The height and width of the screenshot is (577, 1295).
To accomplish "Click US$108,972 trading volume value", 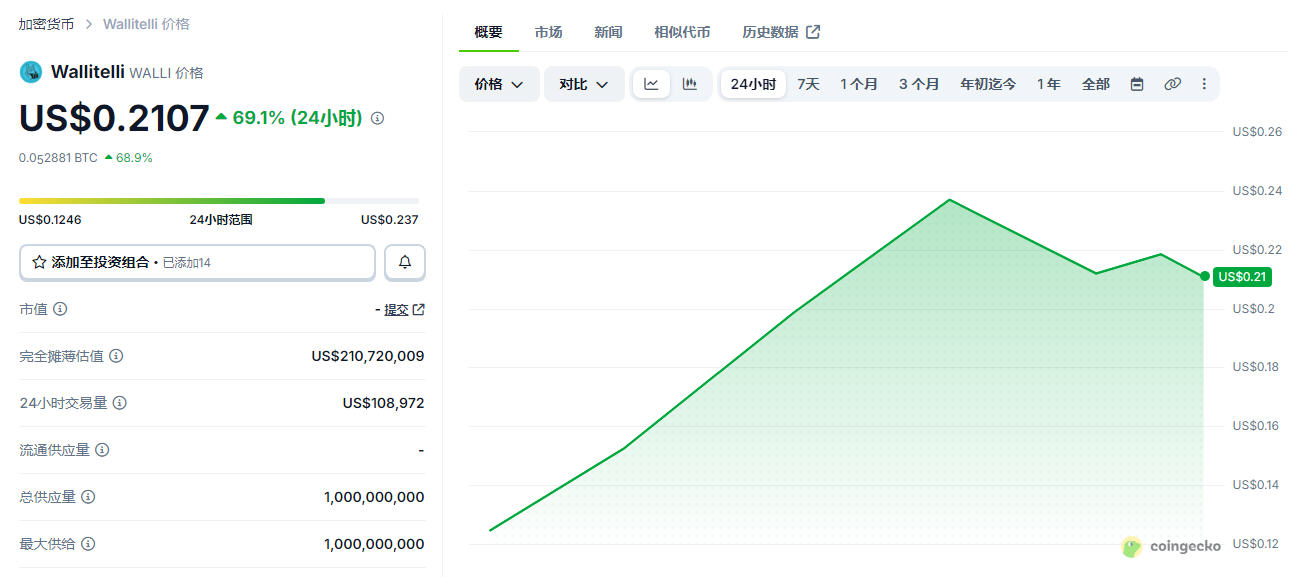I will point(384,403).
